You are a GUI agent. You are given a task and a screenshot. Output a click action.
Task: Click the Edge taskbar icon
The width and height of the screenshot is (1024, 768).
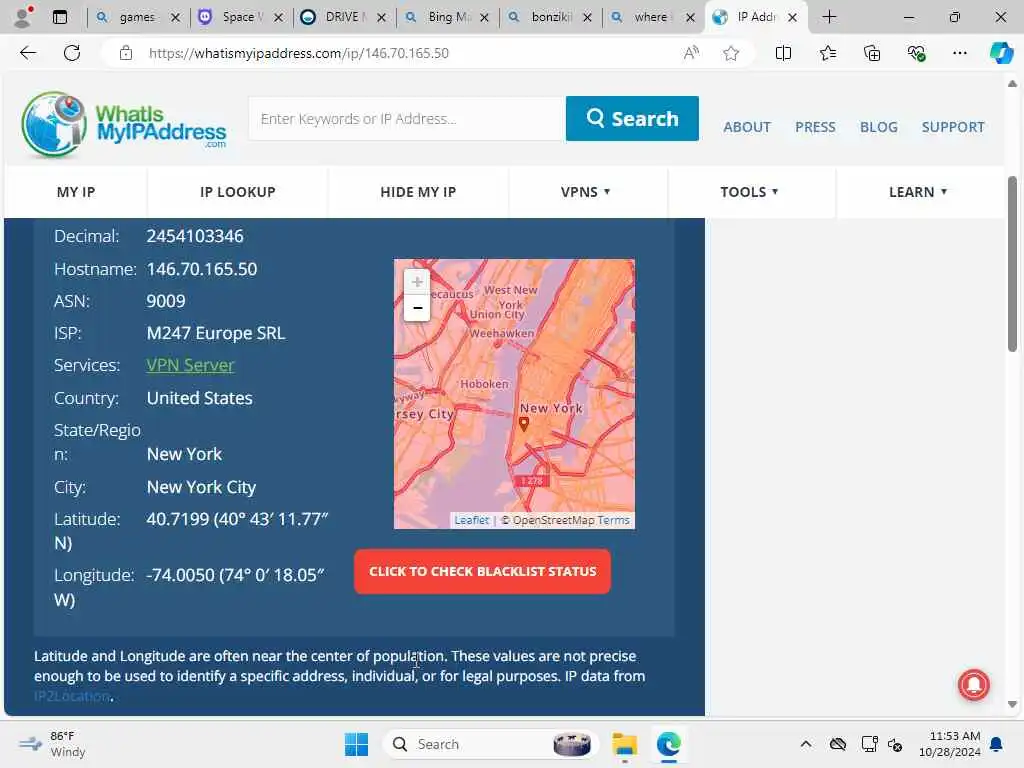tap(668, 744)
